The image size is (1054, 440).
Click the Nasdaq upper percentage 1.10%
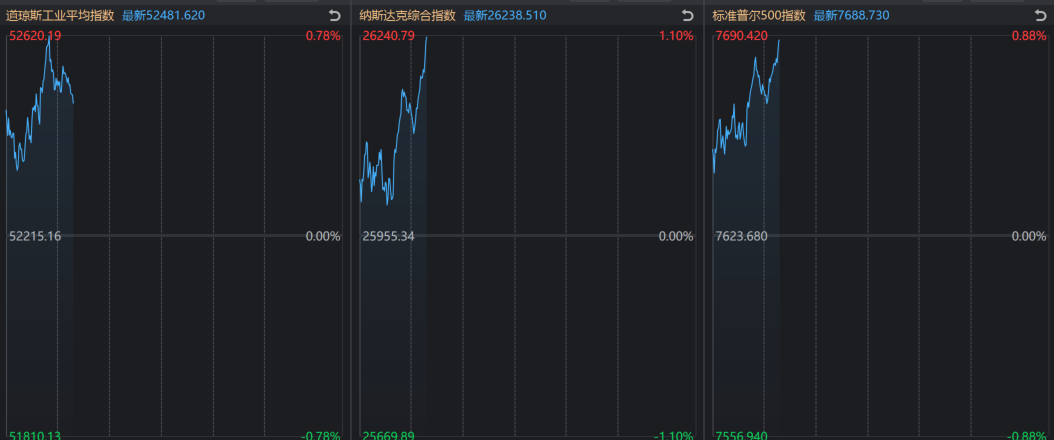[x=676, y=36]
